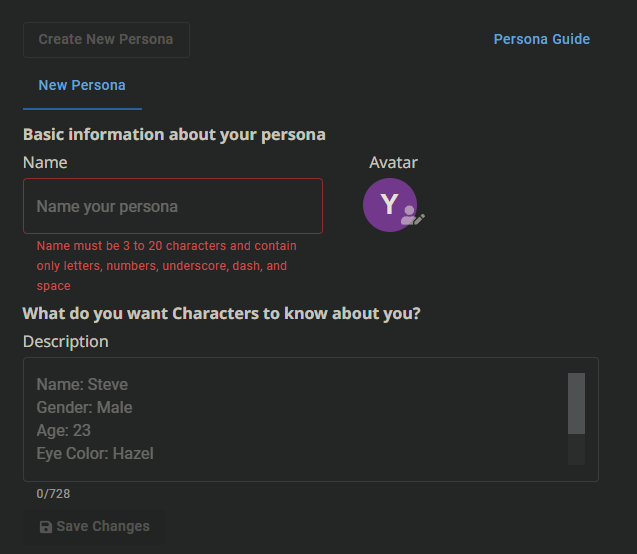Click the Create New Persona button
Screen dimensions: 637x554
(x=106, y=40)
